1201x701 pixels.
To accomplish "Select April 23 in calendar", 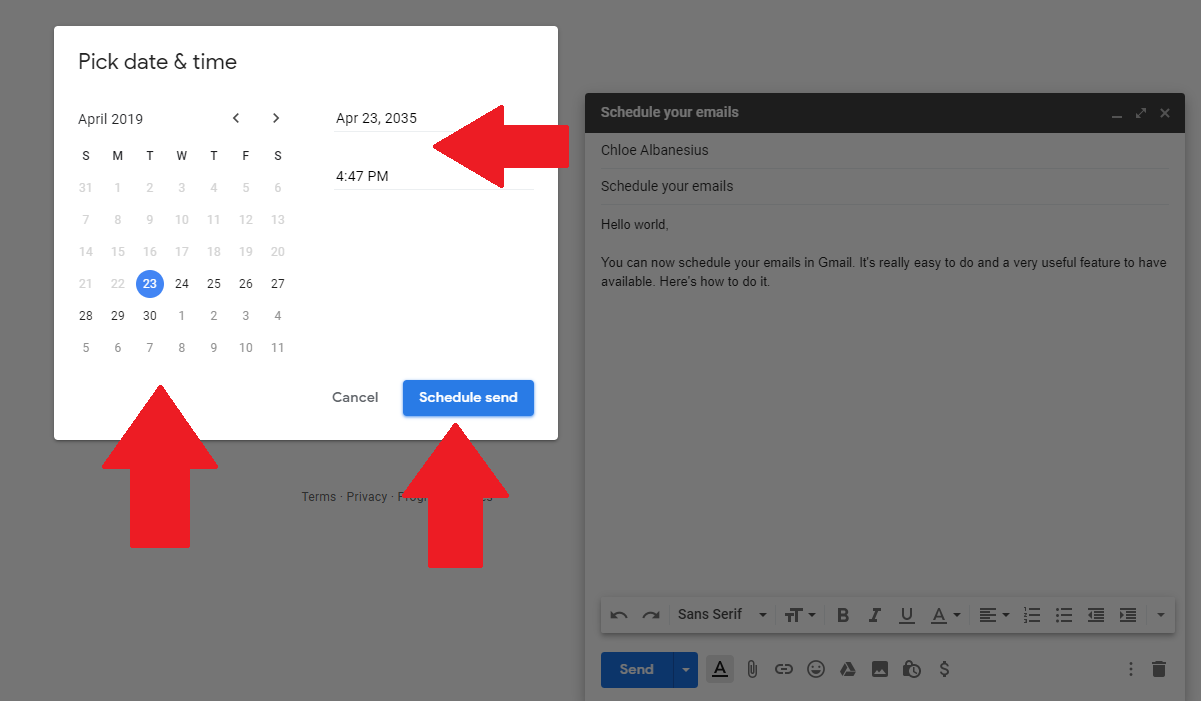I will click(x=150, y=284).
